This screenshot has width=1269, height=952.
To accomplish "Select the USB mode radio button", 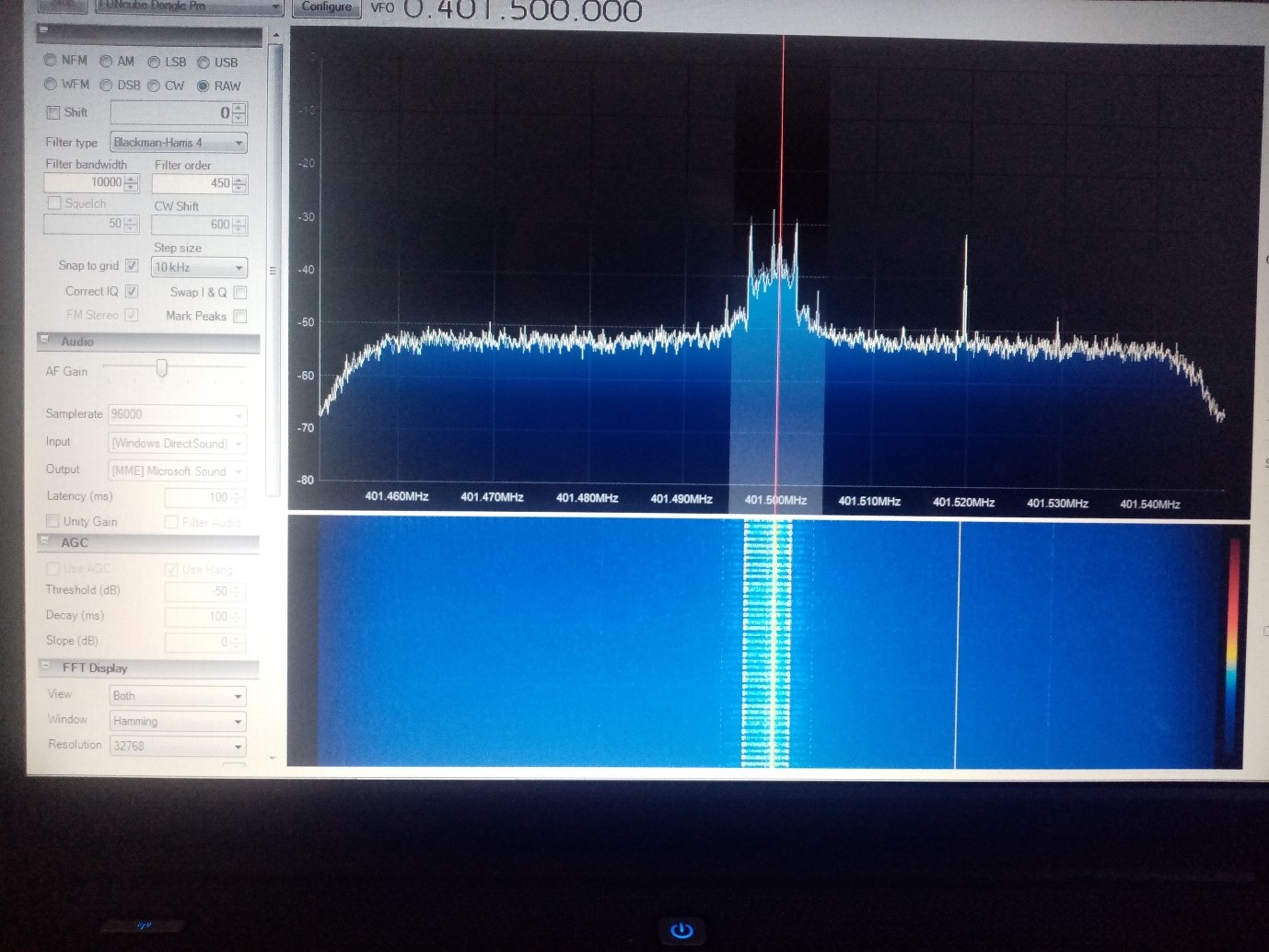I will [x=204, y=62].
